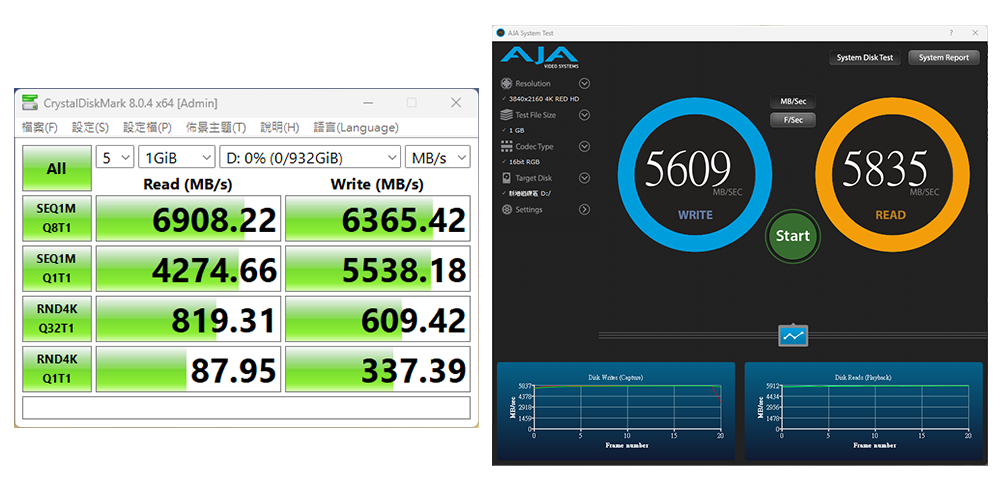The width and height of the screenshot is (1000, 500).
Task: Close the AJA System Test window
Action: point(975,33)
